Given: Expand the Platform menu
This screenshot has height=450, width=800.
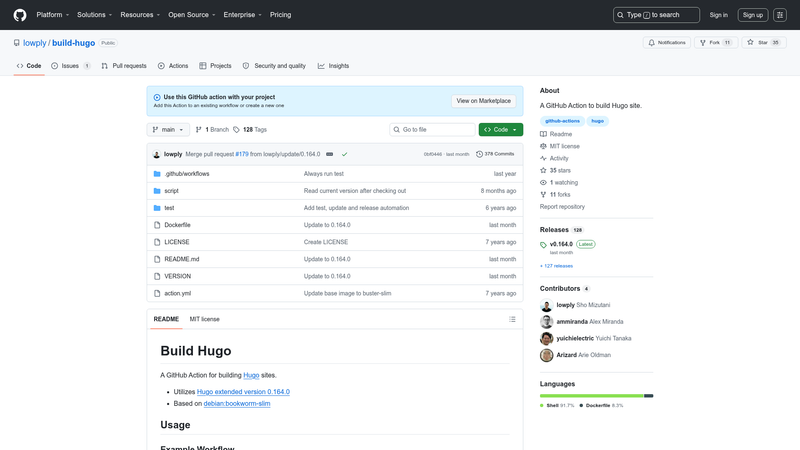Looking at the screenshot, I should [x=53, y=15].
